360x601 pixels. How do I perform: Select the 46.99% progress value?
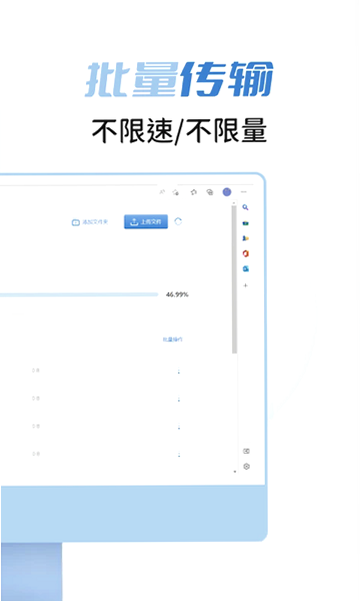[x=177, y=294]
